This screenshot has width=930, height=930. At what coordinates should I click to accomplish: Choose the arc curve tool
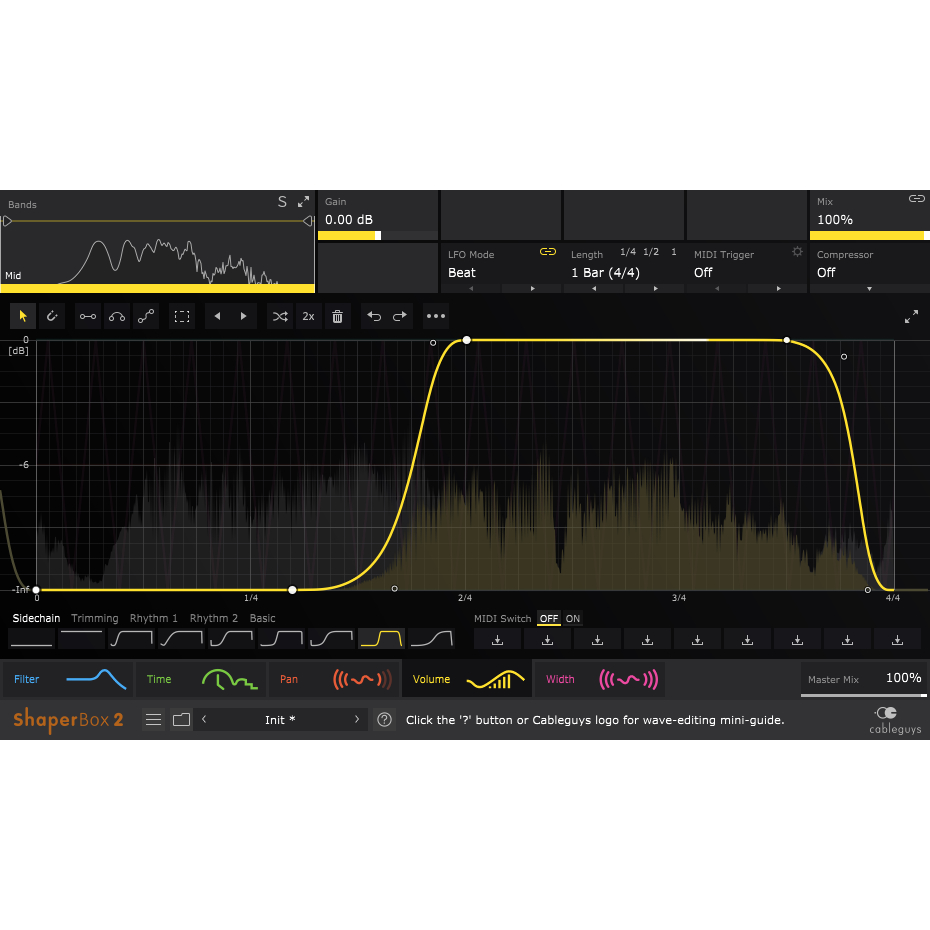click(x=117, y=316)
